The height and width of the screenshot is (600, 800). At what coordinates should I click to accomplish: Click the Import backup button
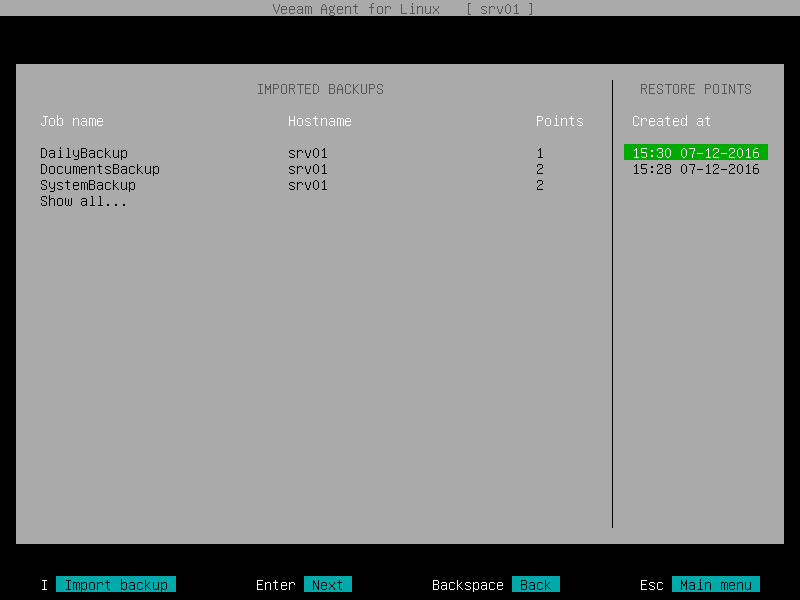(116, 585)
